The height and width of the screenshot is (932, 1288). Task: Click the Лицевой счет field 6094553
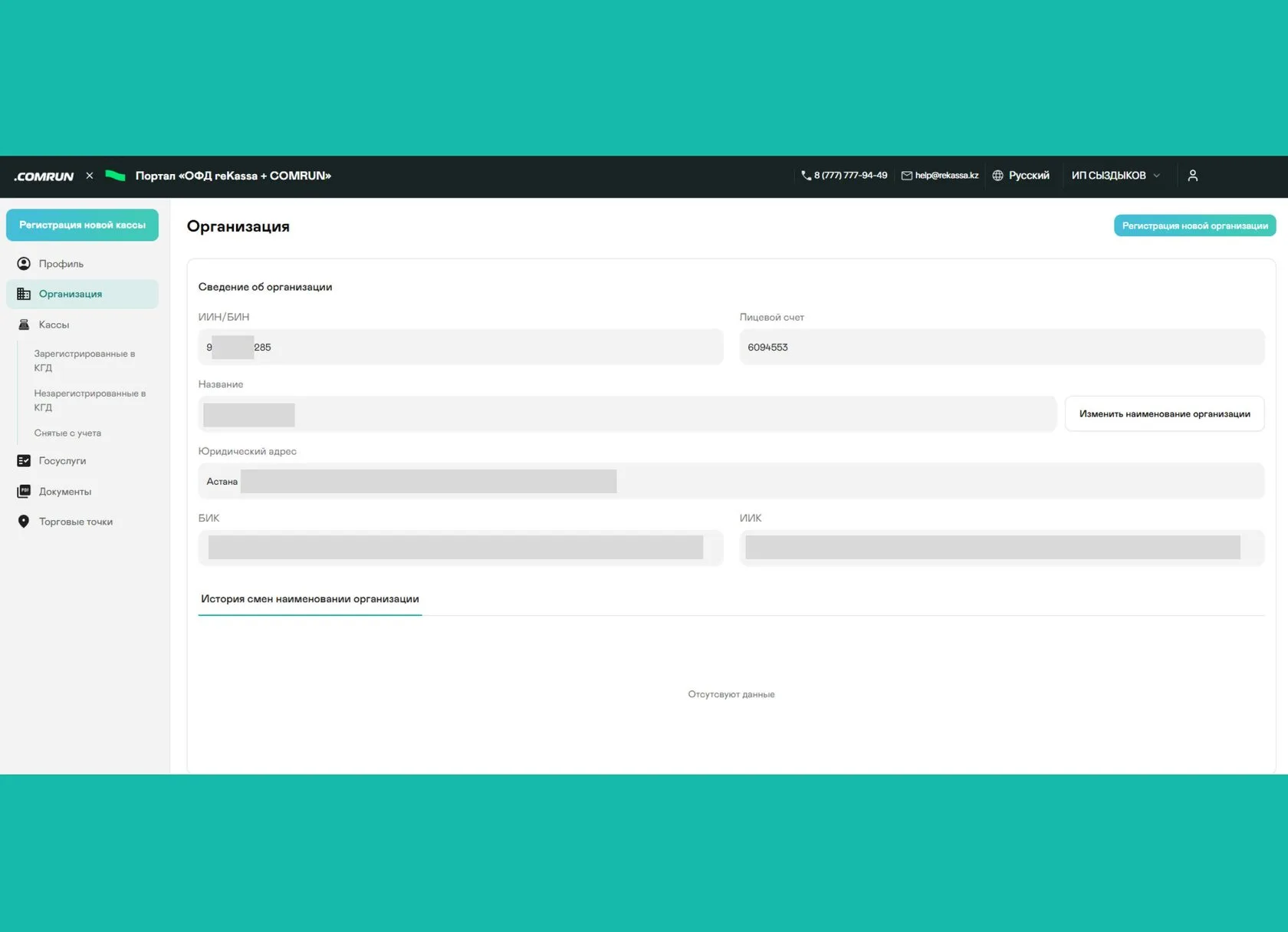[x=1002, y=347]
